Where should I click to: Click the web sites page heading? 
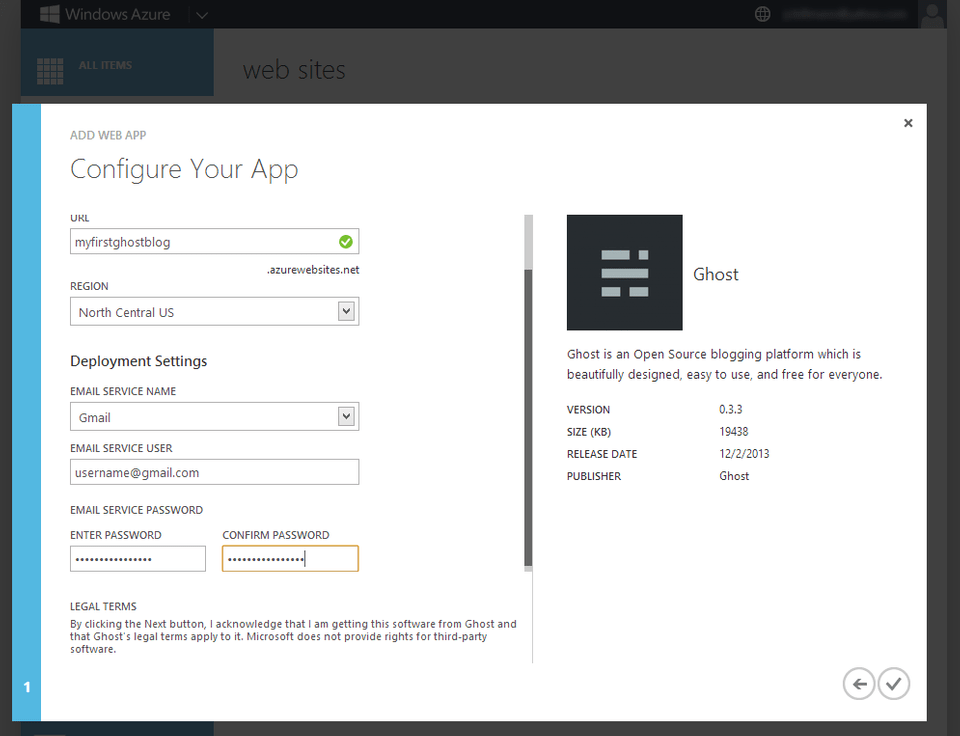coord(294,70)
